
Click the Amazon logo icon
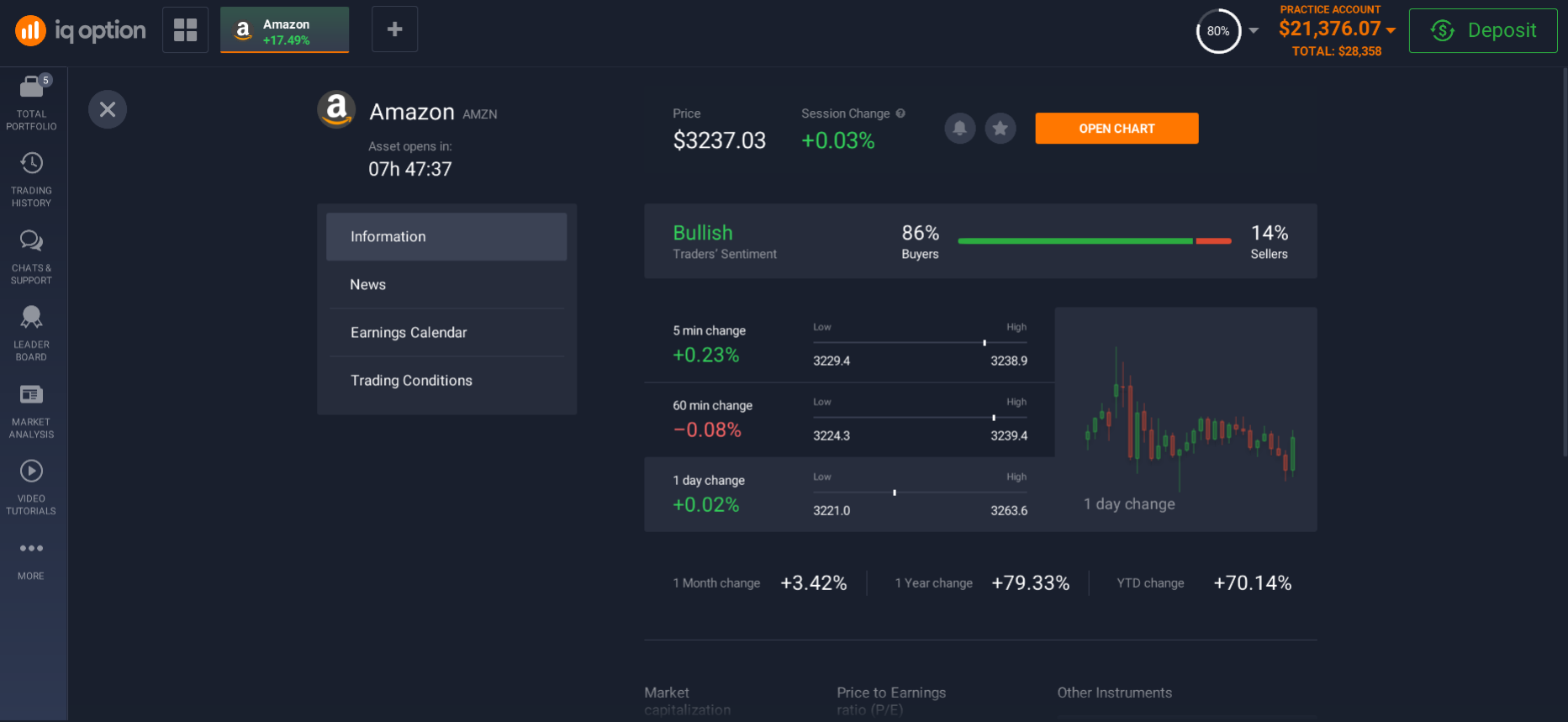coord(336,109)
